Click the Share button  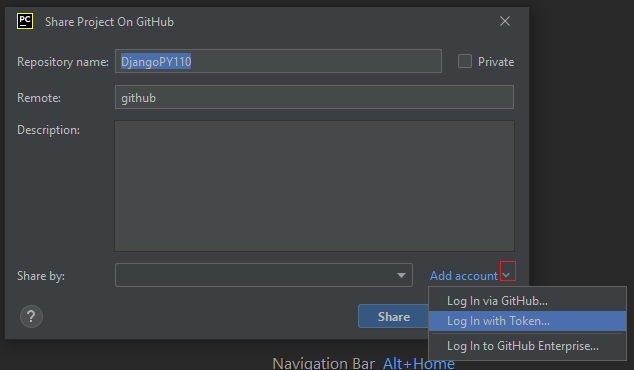(393, 316)
